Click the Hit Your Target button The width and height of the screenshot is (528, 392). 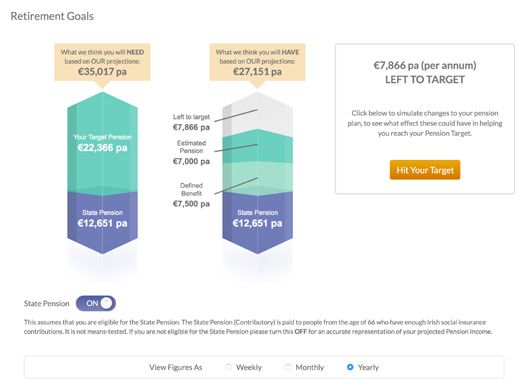(x=425, y=170)
